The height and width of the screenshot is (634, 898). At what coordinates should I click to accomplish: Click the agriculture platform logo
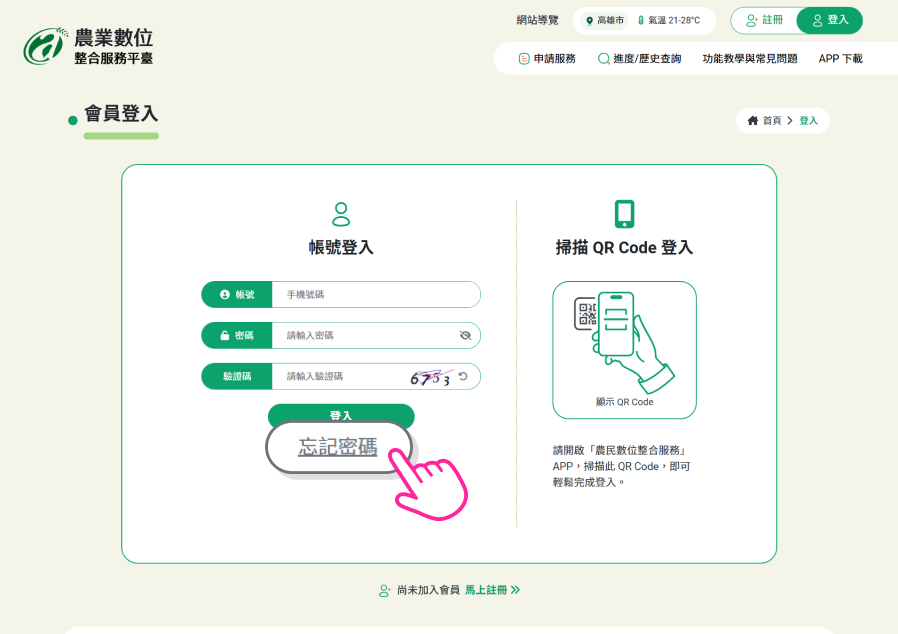tap(88, 46)
